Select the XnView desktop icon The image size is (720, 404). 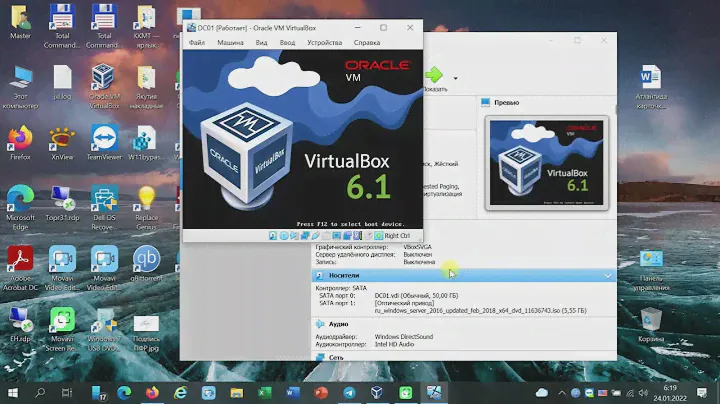click(61, 142)
